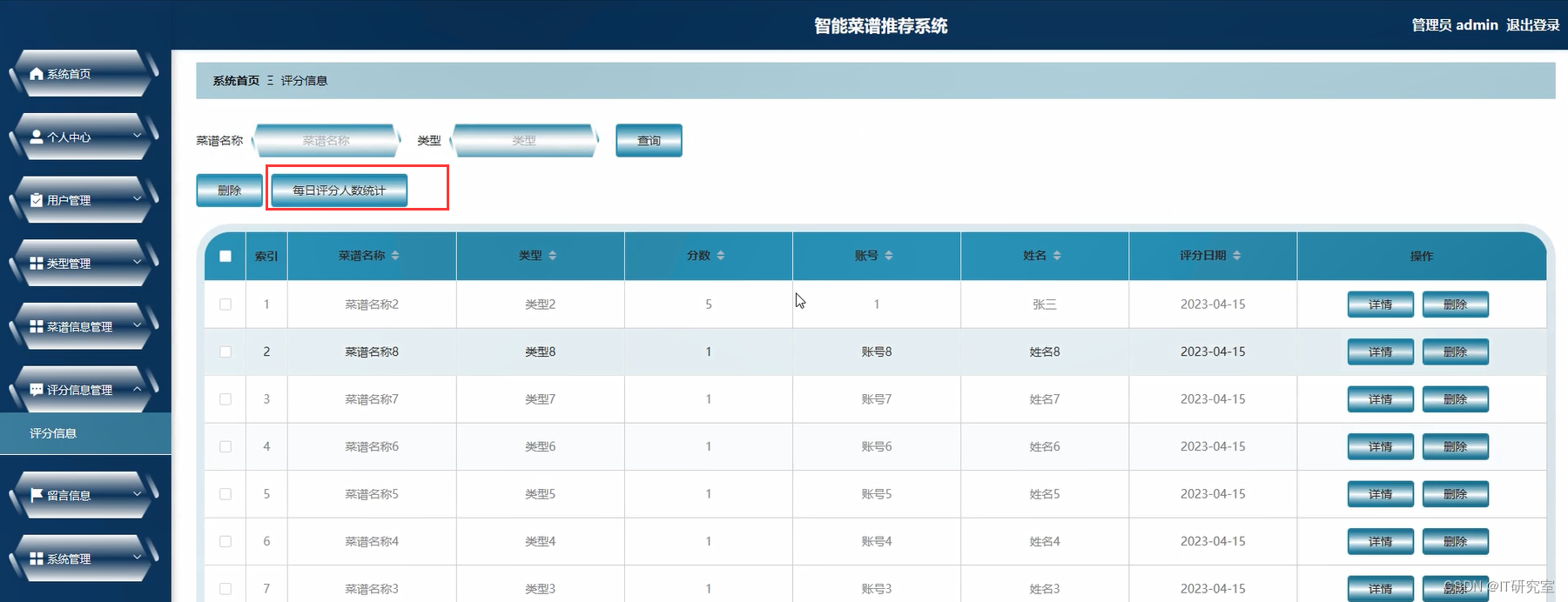Open 详情 for row 菜谱名称2

coord(1380,304)
